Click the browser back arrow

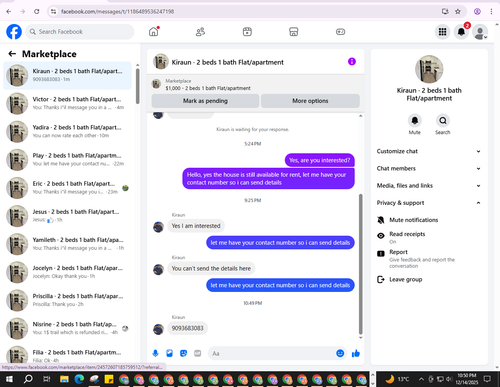(x=9, y=11)
